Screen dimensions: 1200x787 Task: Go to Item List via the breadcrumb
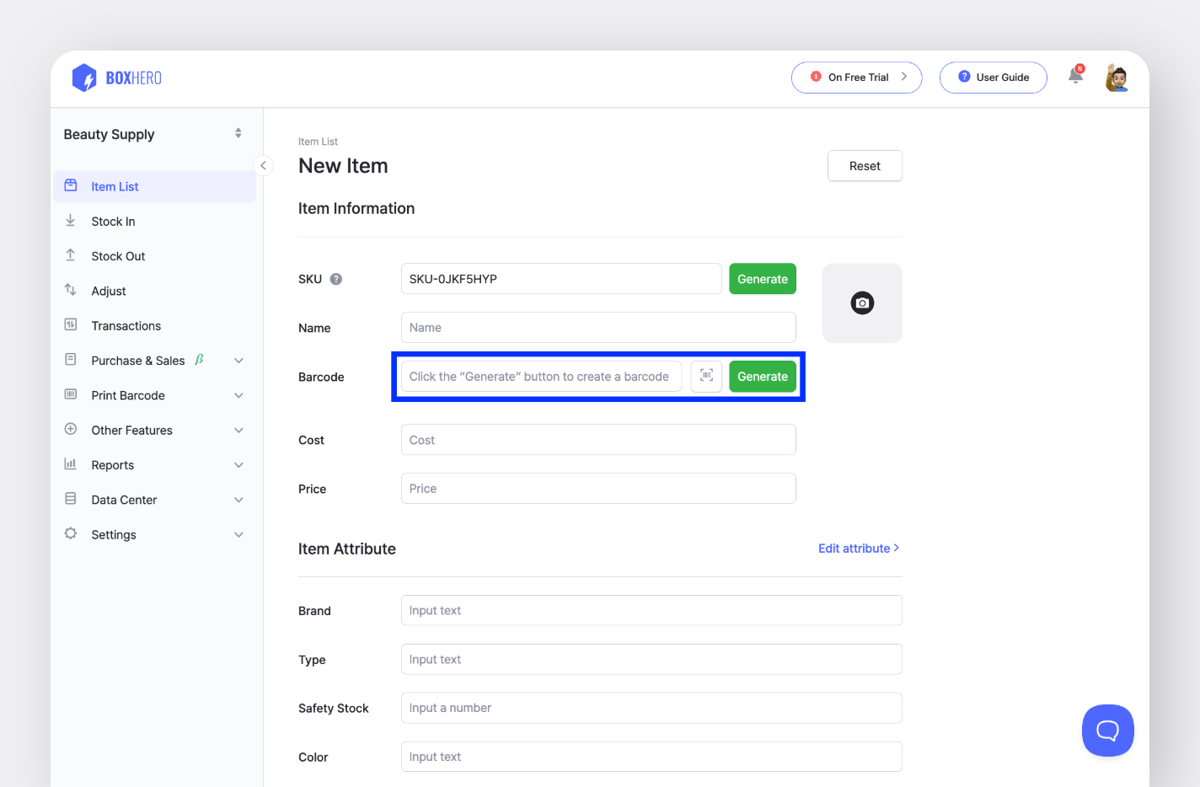pos(313,141)
